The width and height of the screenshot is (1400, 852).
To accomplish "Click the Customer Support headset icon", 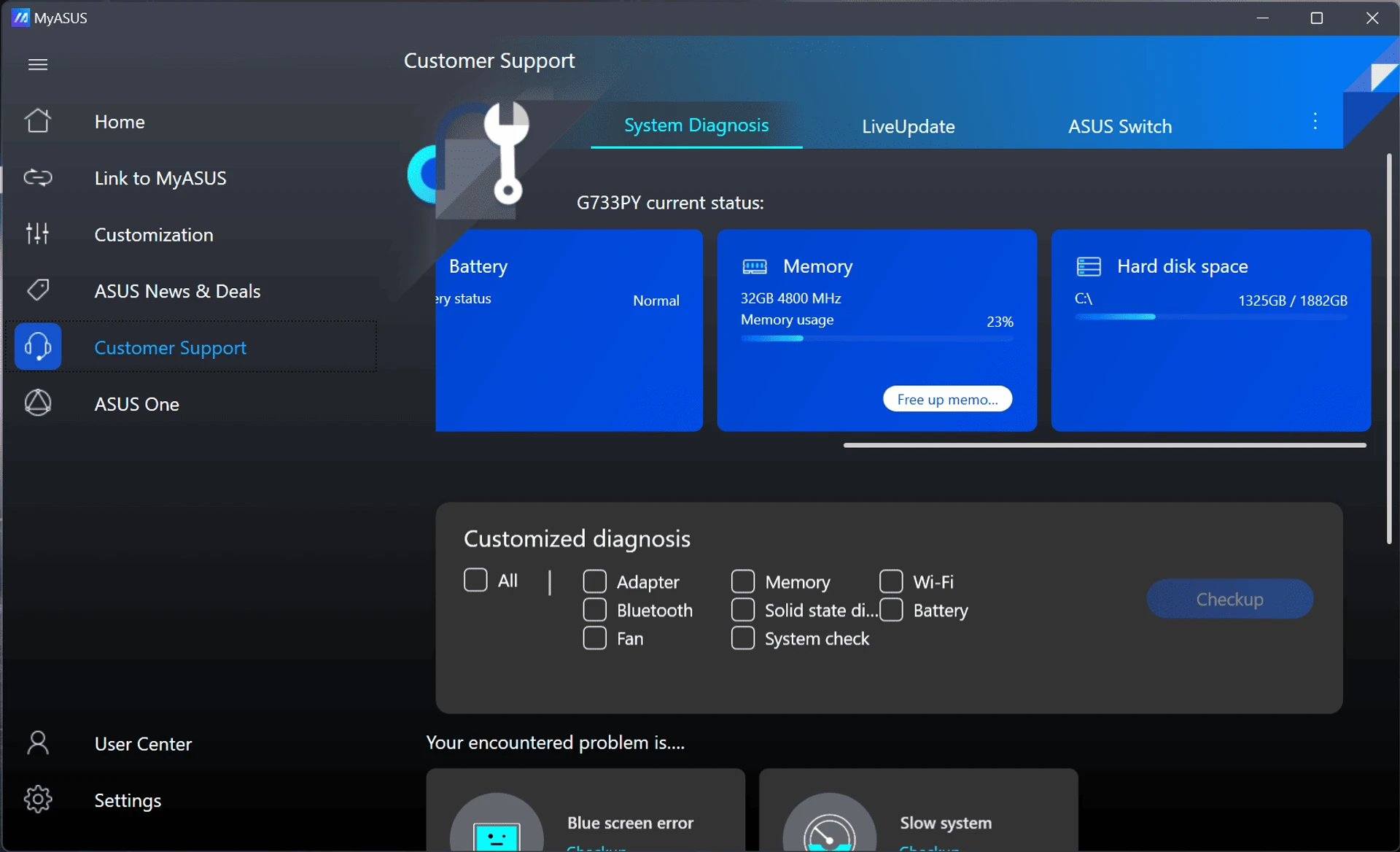I will (x=38, y=346).
